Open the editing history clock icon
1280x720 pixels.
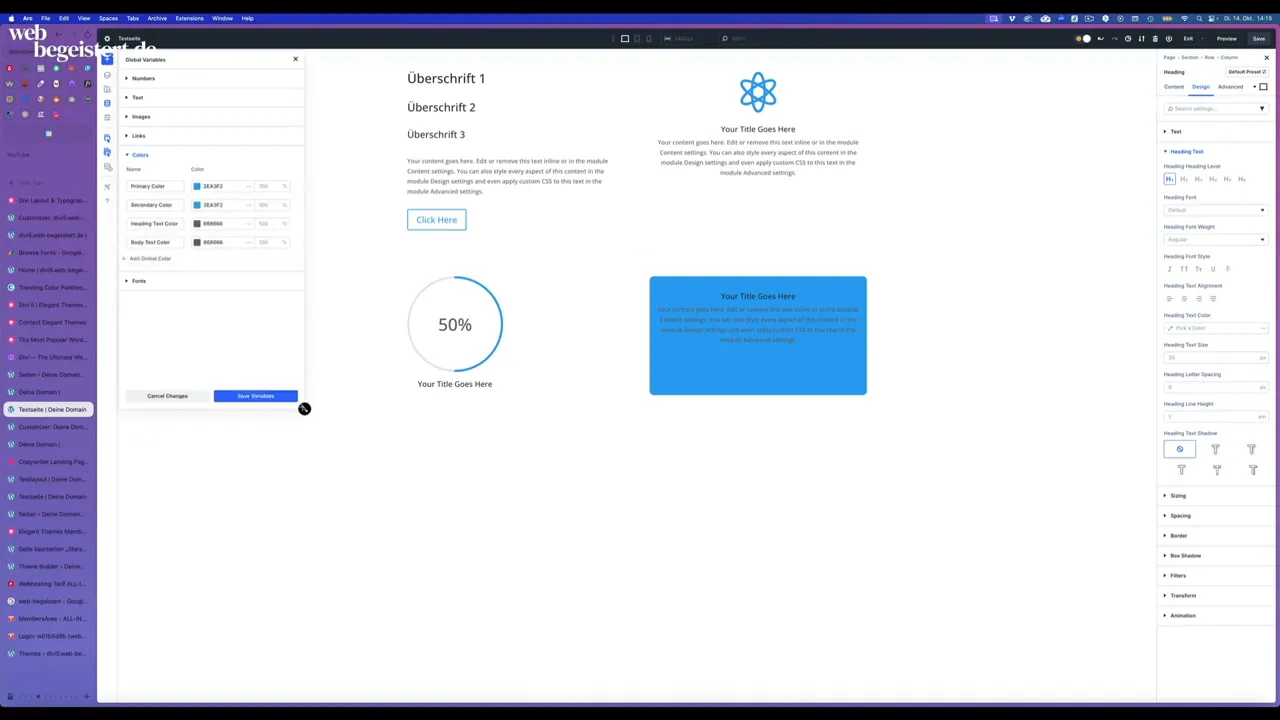1128,39
